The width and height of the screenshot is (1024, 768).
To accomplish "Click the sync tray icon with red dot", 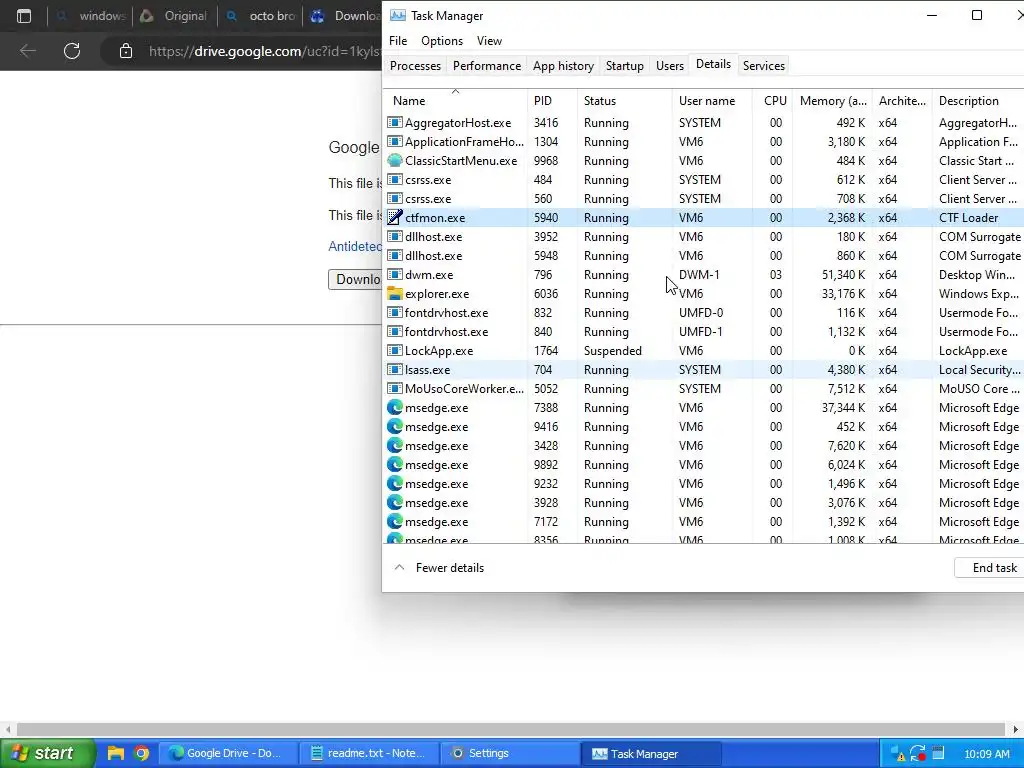I will 918,754.
